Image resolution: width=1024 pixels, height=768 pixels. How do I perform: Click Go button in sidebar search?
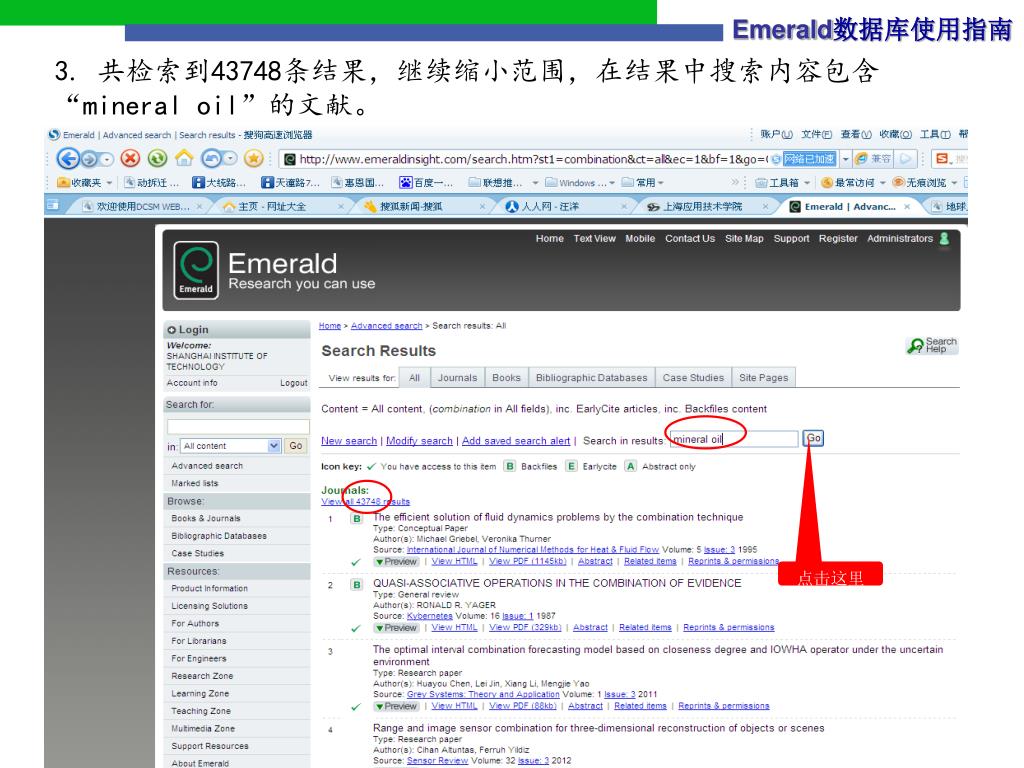(296, 446)
